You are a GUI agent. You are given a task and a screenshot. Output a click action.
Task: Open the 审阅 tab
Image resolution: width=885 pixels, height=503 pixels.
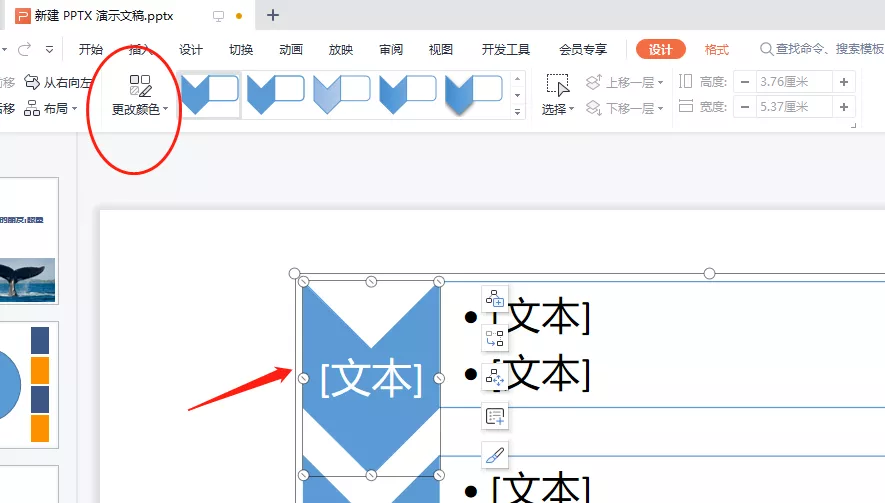click(391, 50)
